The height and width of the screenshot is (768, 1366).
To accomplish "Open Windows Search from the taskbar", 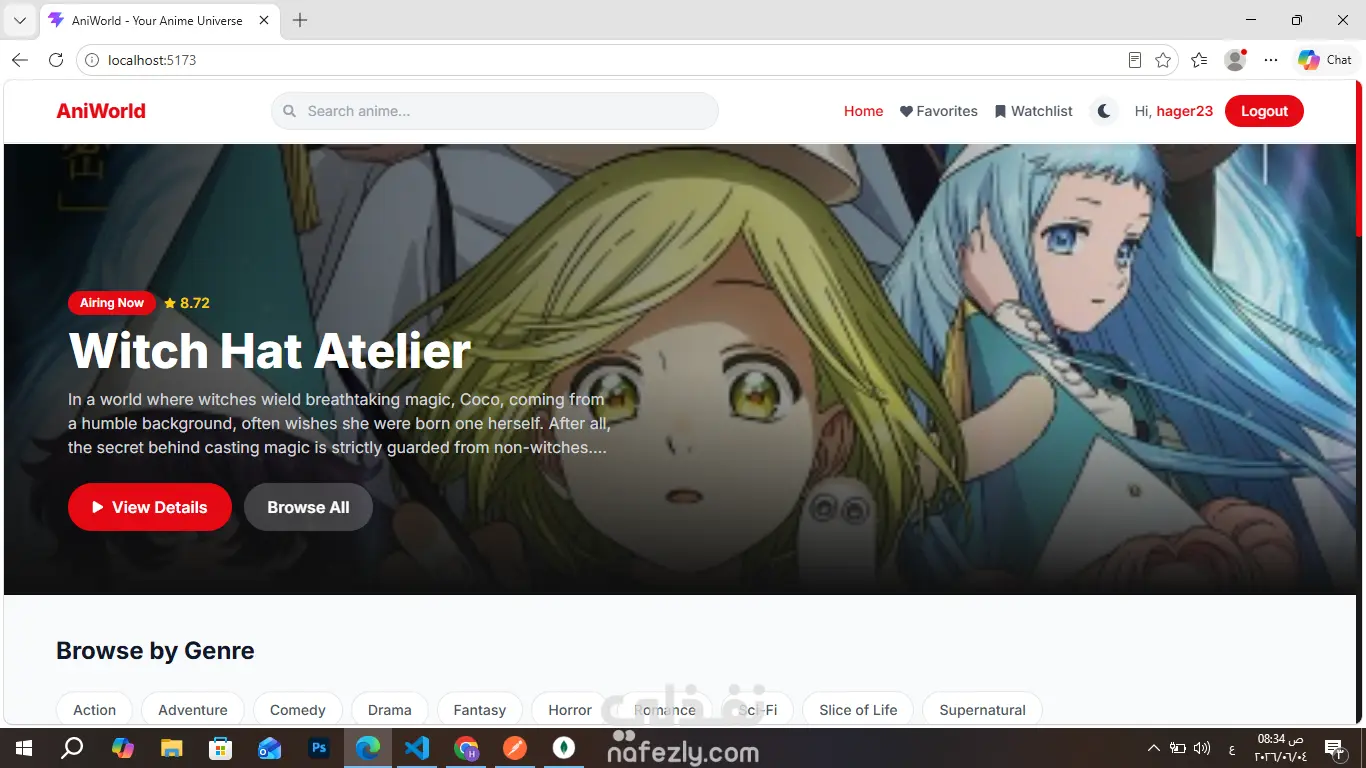I will click(72, 748).
